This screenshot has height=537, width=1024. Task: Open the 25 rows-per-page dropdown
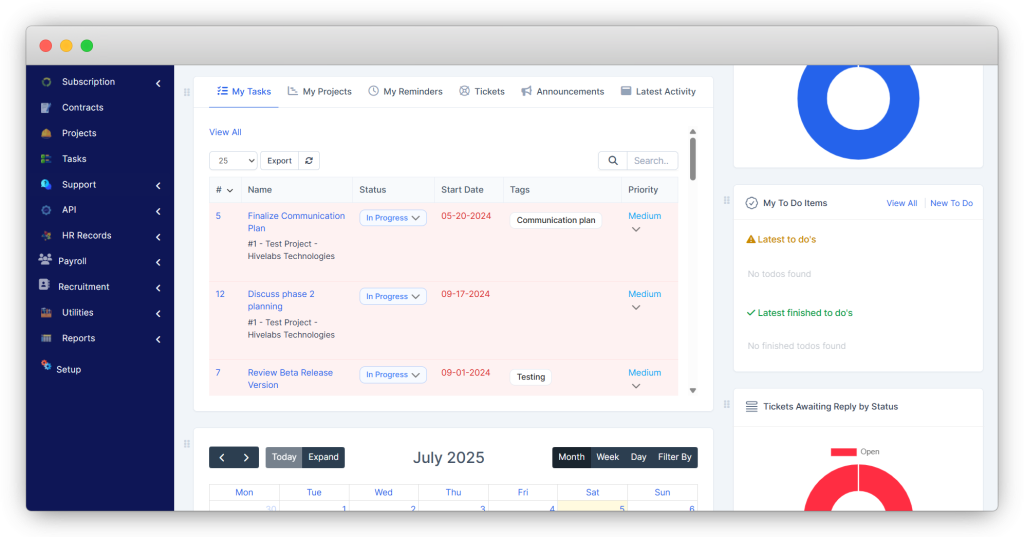tap(233, 161)
